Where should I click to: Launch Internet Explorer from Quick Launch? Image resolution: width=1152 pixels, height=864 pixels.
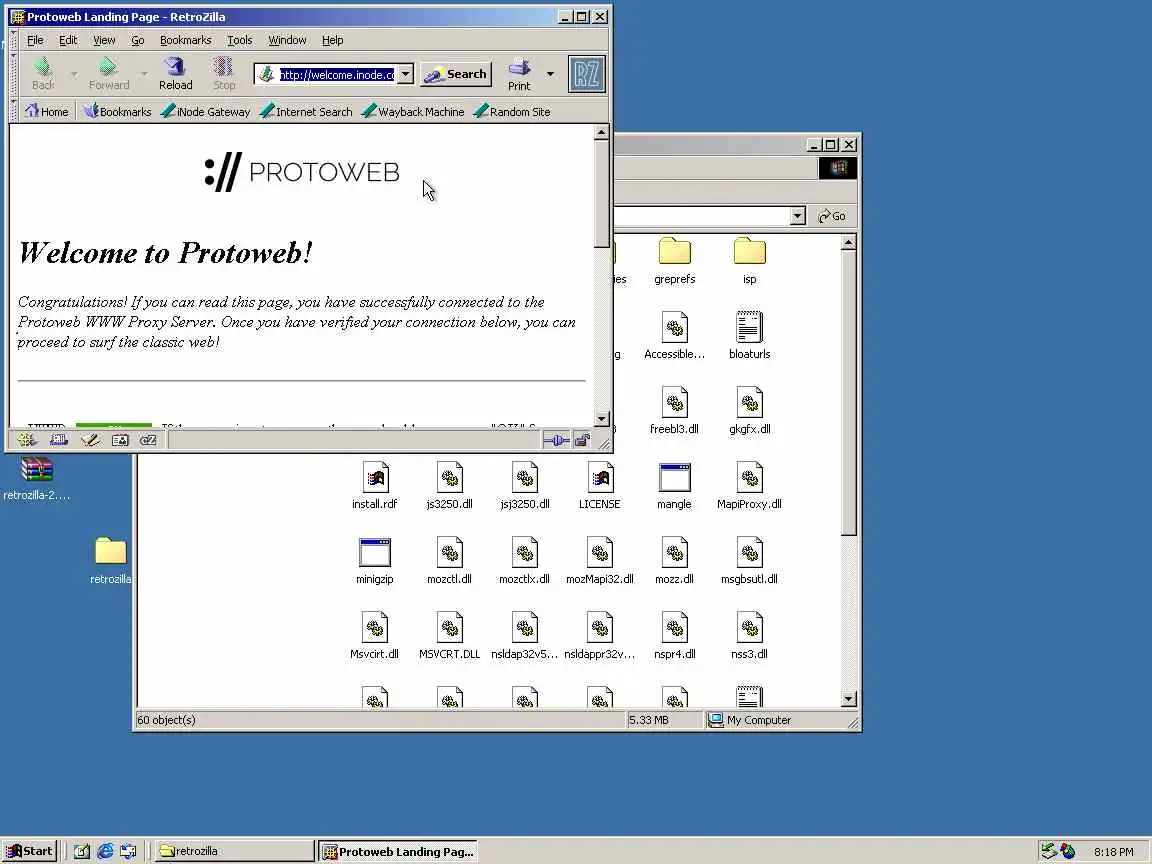pyautogui.click(x=105, y=851)
